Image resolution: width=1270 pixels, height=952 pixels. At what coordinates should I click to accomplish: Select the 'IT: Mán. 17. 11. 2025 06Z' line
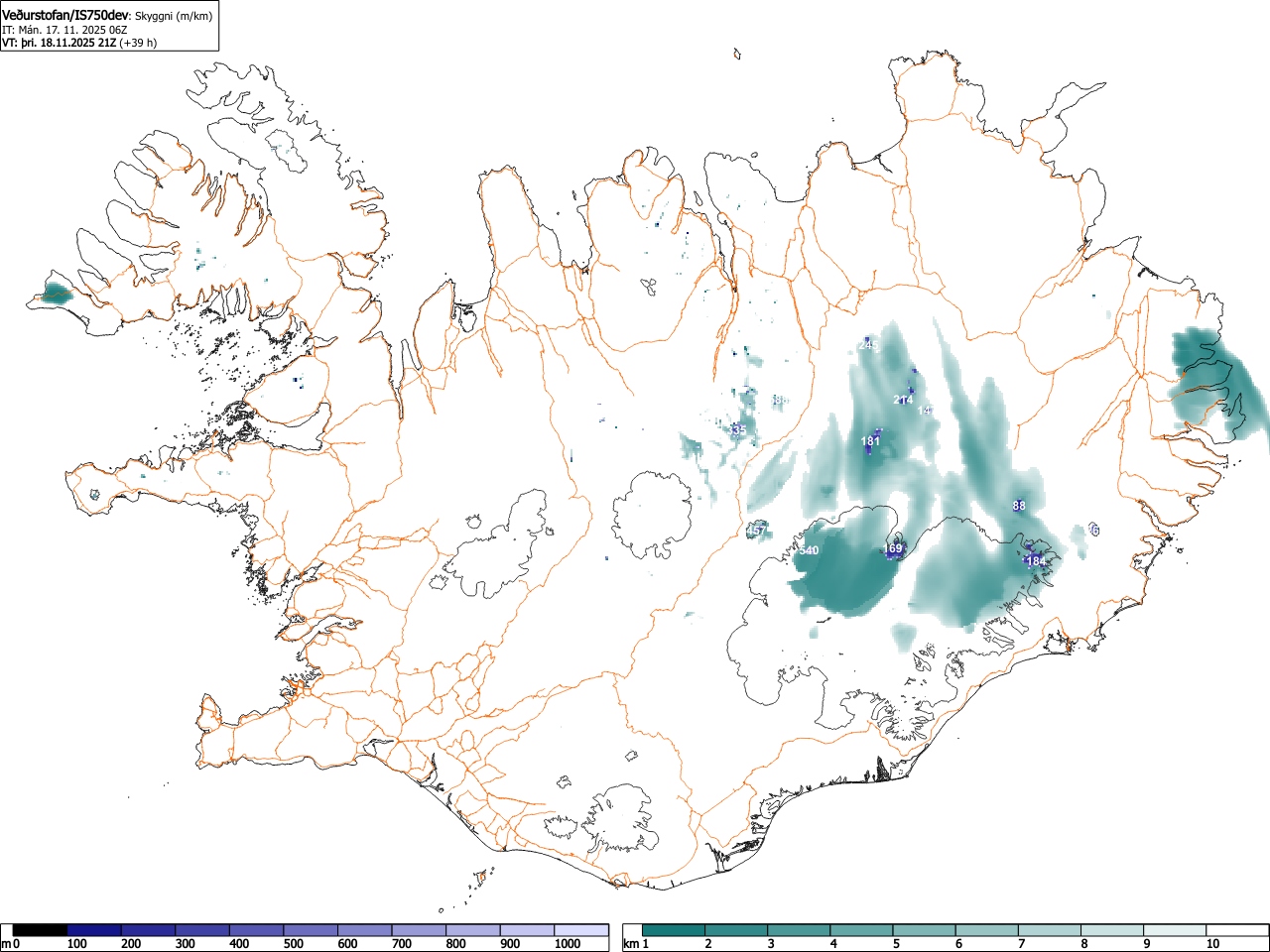tap(64, 30)
